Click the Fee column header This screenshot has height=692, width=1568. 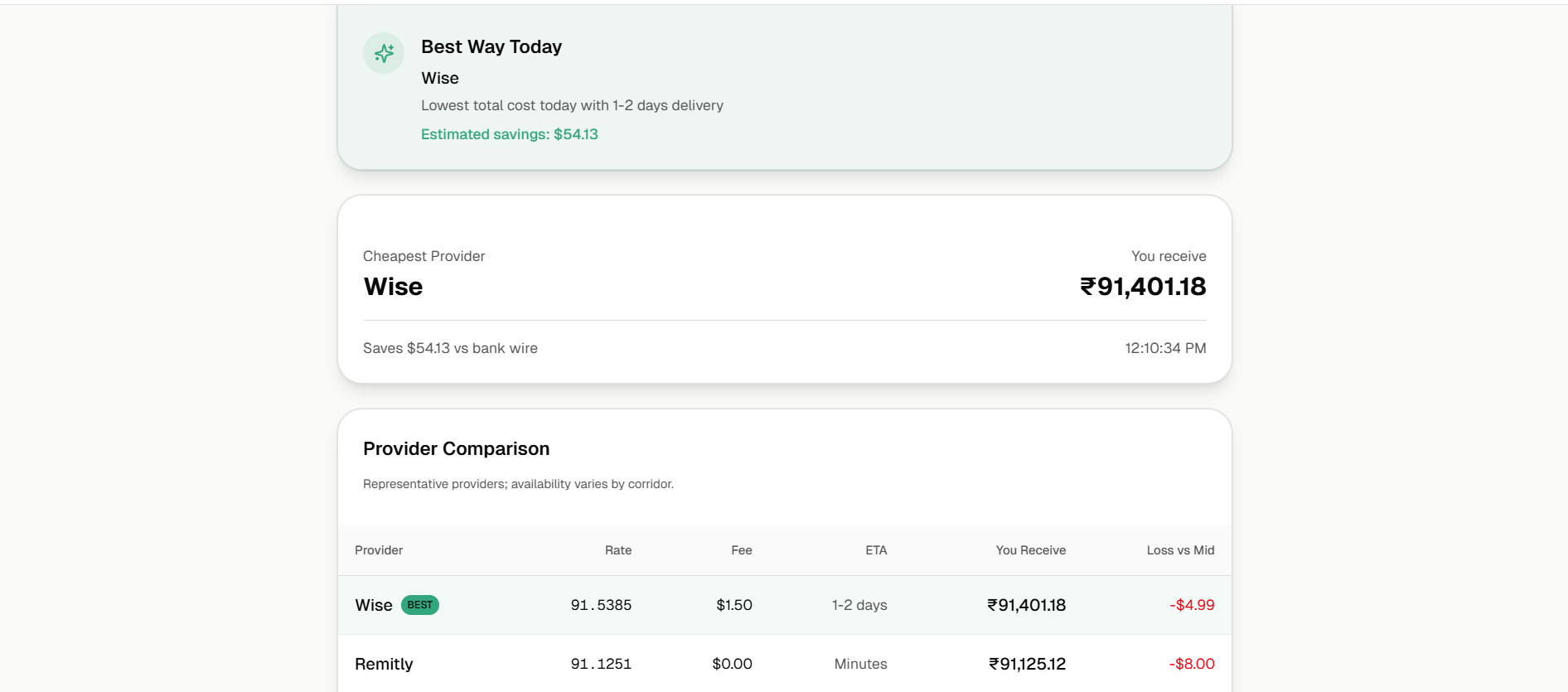742,550
